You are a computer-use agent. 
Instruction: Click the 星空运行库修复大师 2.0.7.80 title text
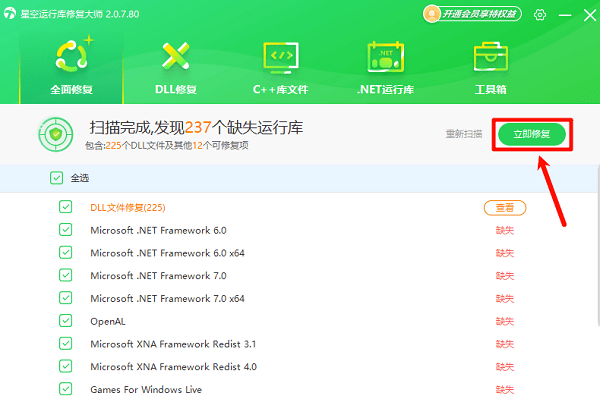click(80, 14)
